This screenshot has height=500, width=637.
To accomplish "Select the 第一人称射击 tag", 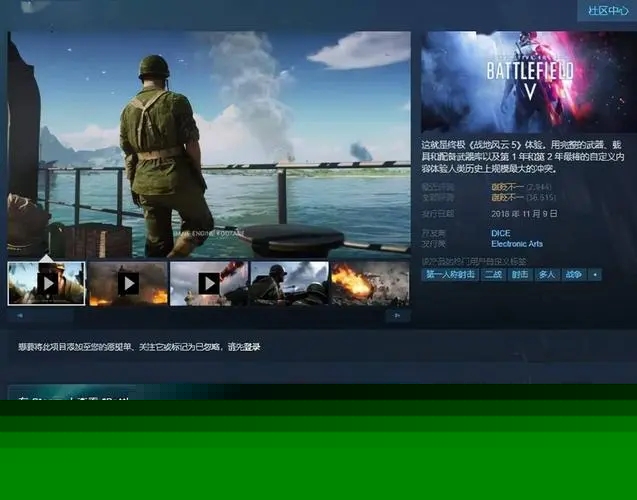I will tap(450, 275).
